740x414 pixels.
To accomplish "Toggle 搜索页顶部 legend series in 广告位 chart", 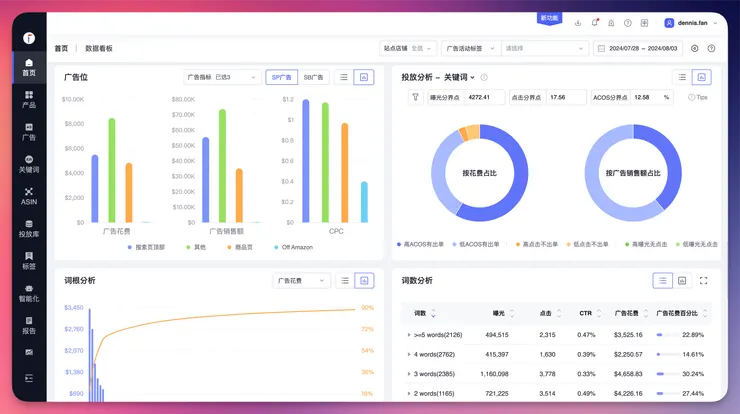I will pyautogui.click(x=147, y=247).
